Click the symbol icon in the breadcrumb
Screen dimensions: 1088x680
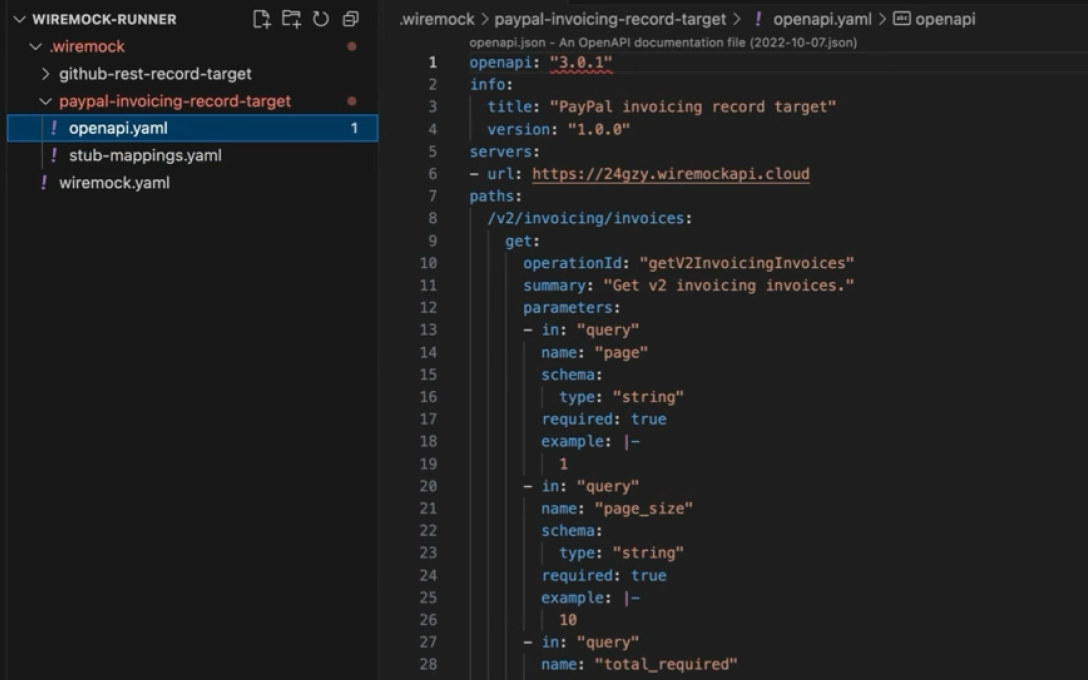901,19
